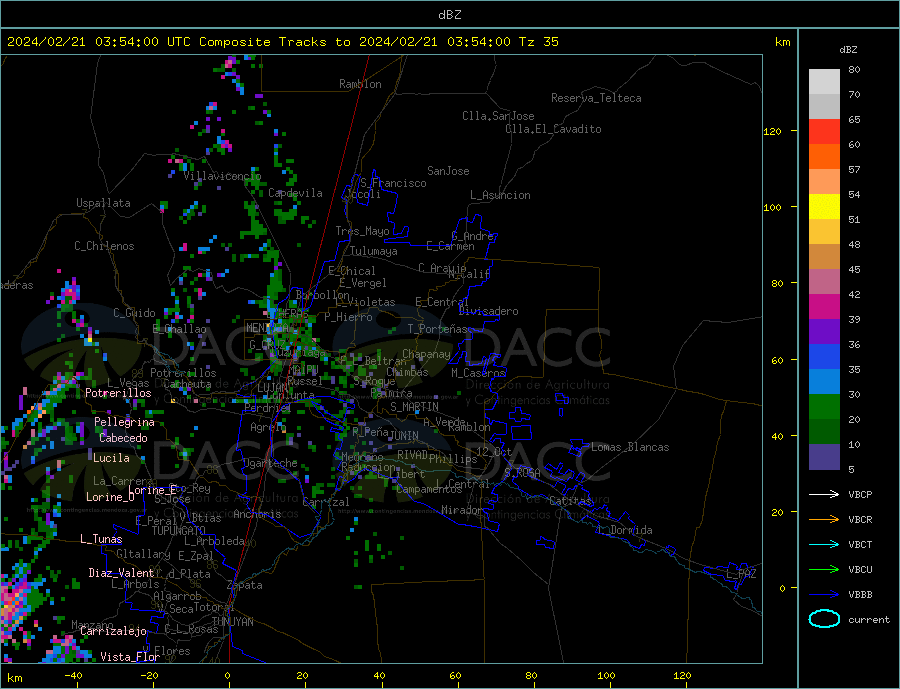Select the red 60 dBZ color swatch

click(x=824, y=131)
